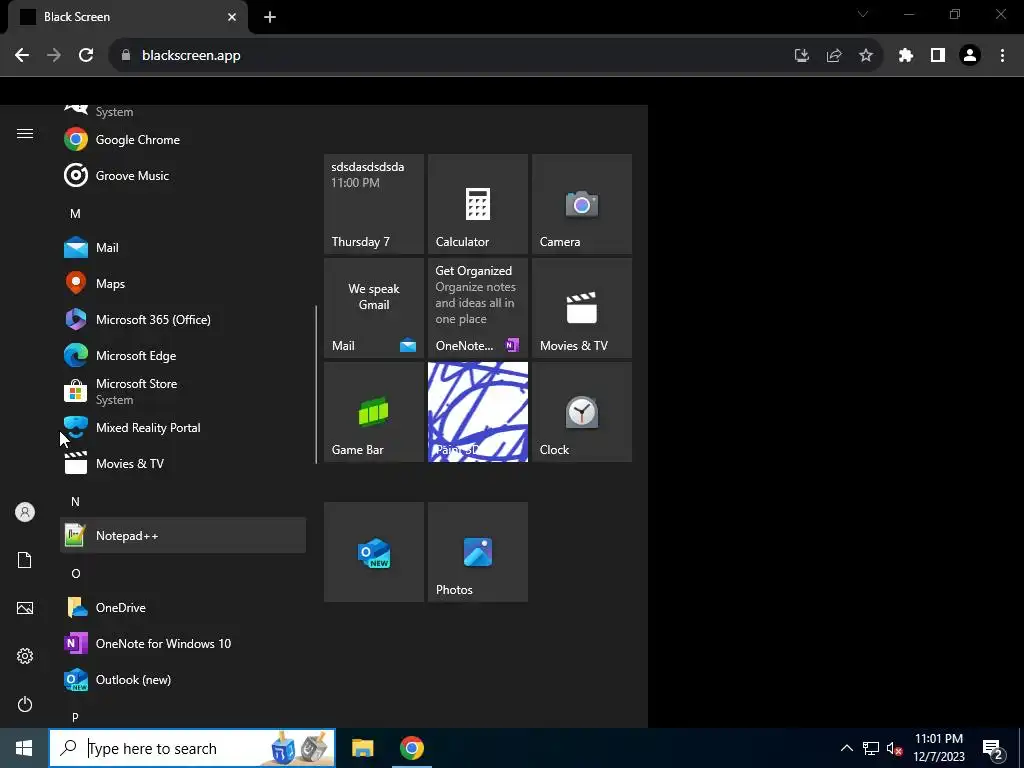
Task: Launch Notepad++ from the app list
Action: (x=183, y=536)
